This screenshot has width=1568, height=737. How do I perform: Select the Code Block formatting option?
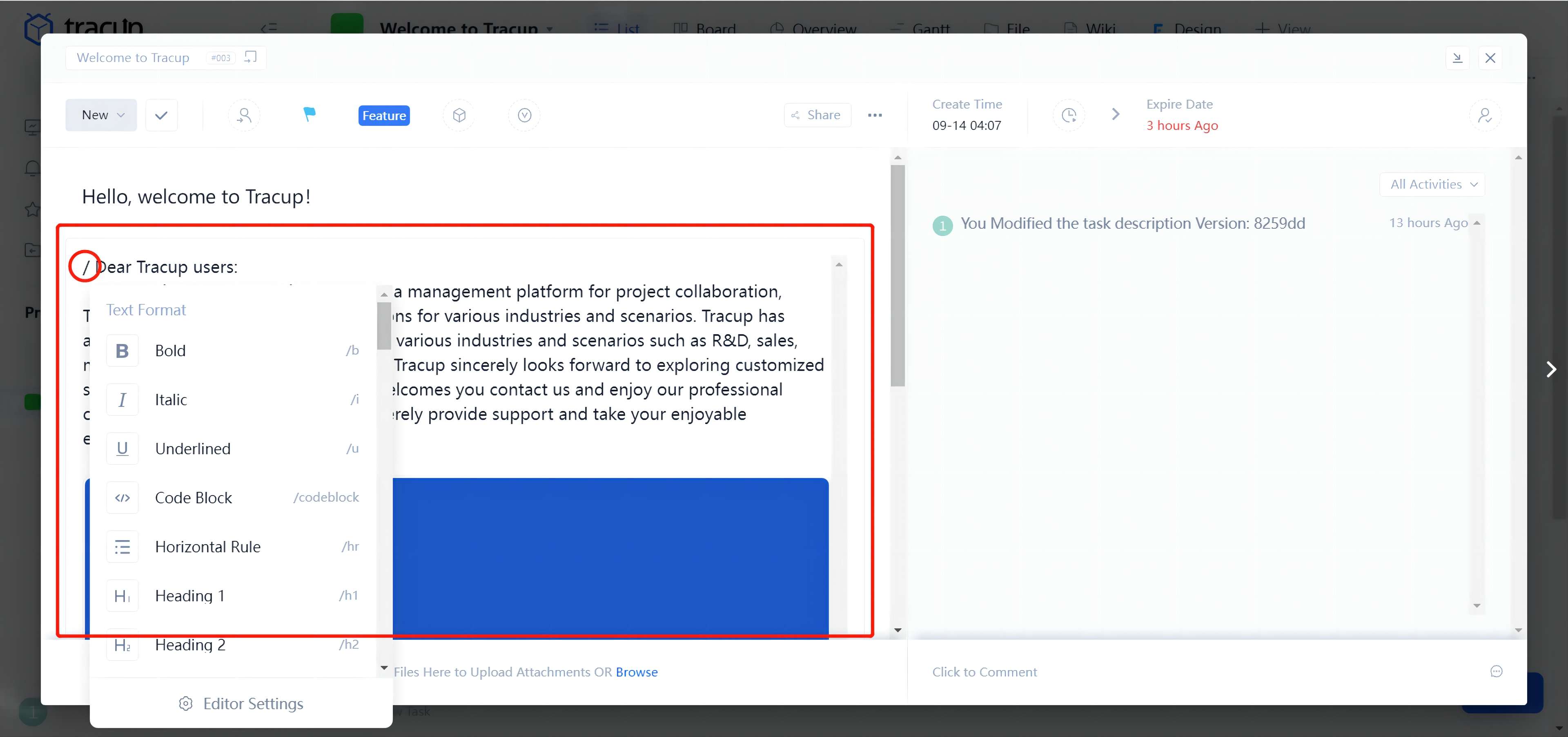194,498
